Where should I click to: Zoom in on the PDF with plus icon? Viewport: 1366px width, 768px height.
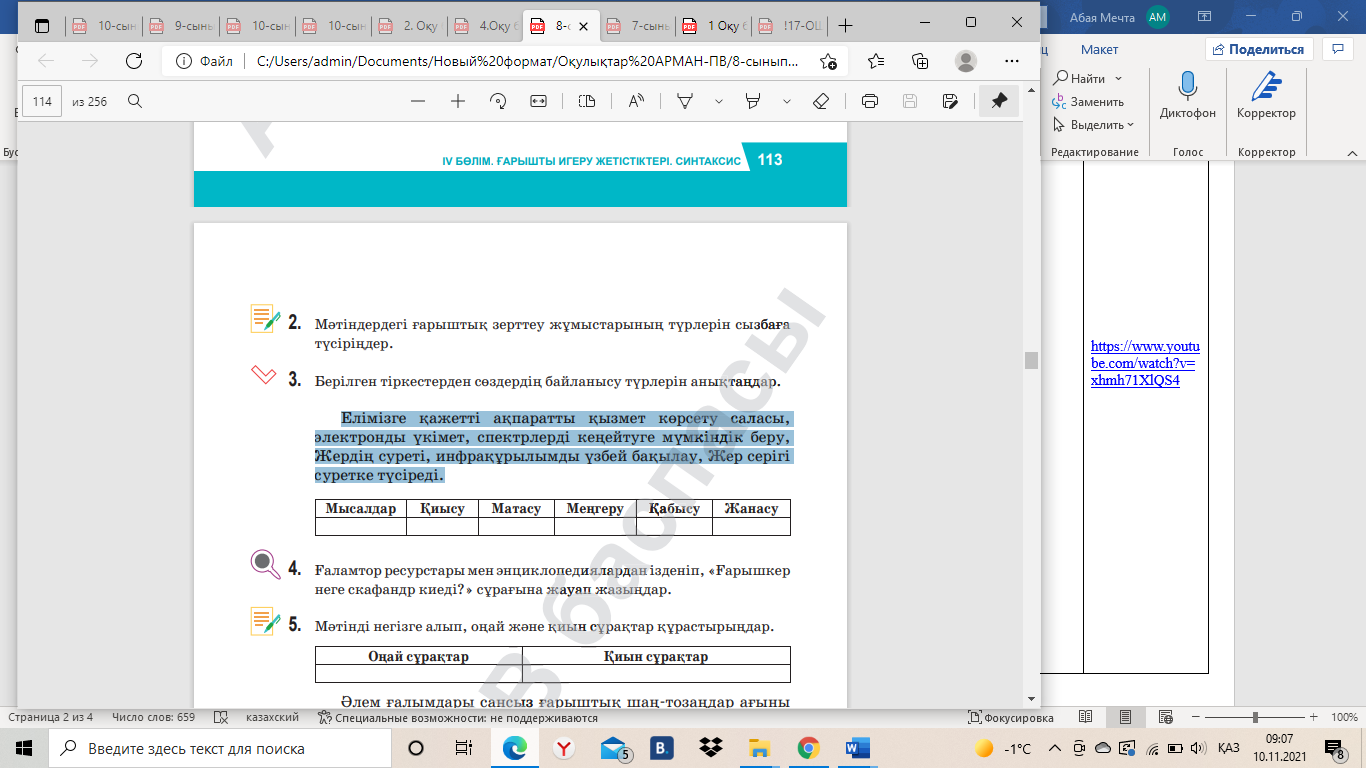tap(458, 101)
